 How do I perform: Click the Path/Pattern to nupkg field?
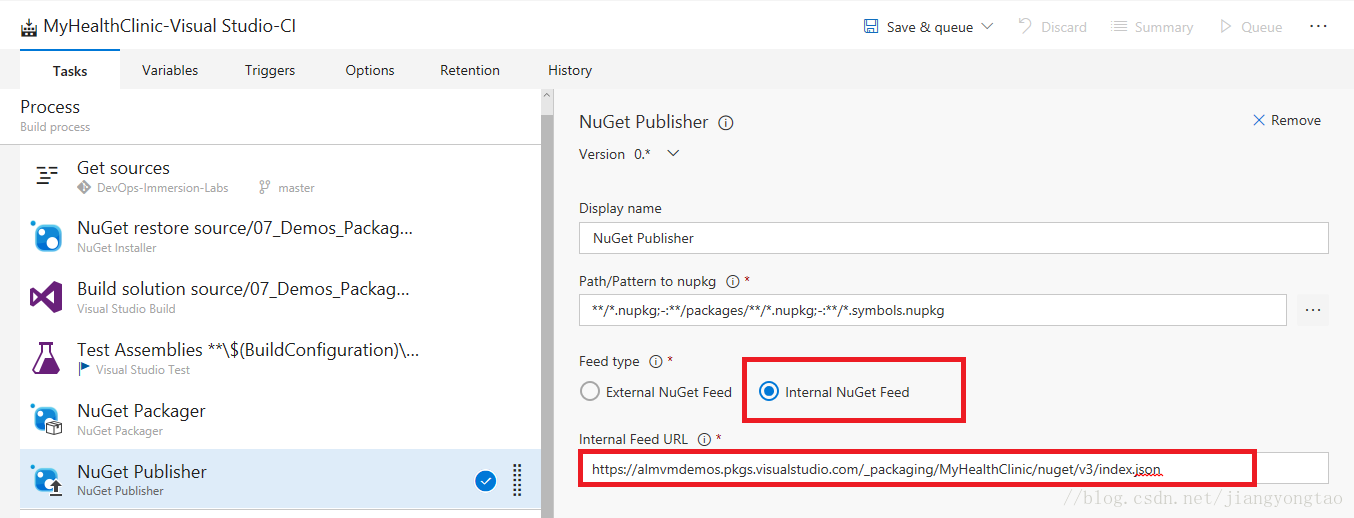[x=932, y=310]
